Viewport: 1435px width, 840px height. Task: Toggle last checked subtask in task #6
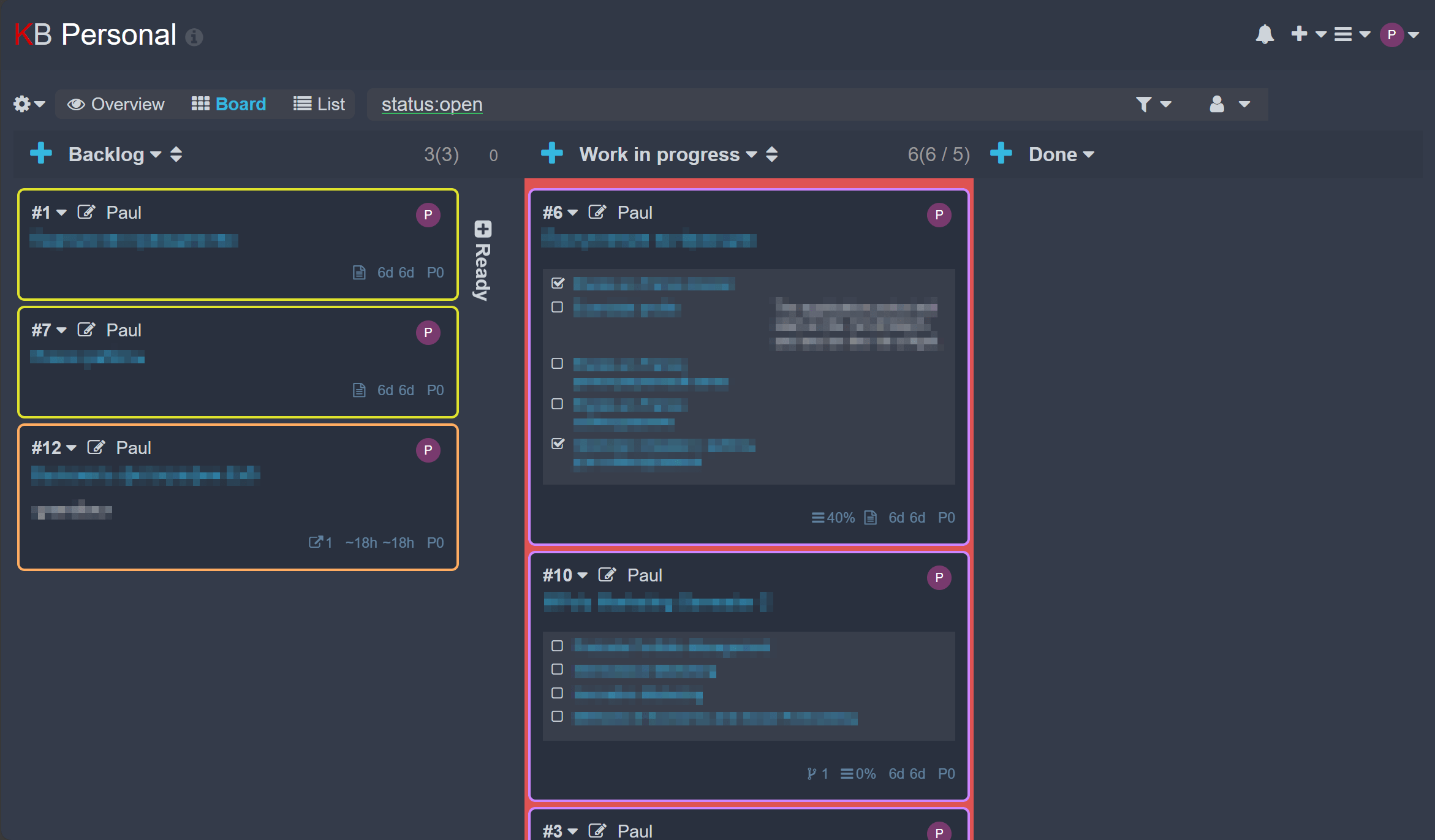pyautogui.click(x=558, y=444)
